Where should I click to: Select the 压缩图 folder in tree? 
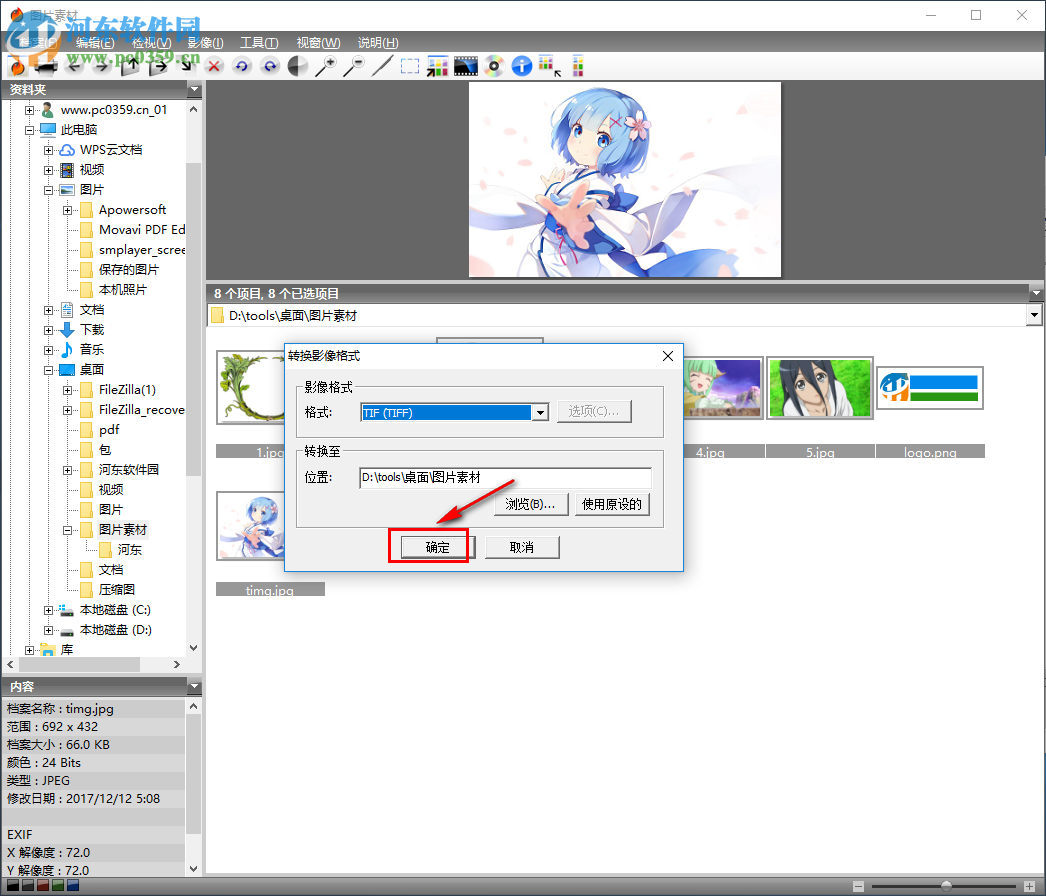coord(117,590)
